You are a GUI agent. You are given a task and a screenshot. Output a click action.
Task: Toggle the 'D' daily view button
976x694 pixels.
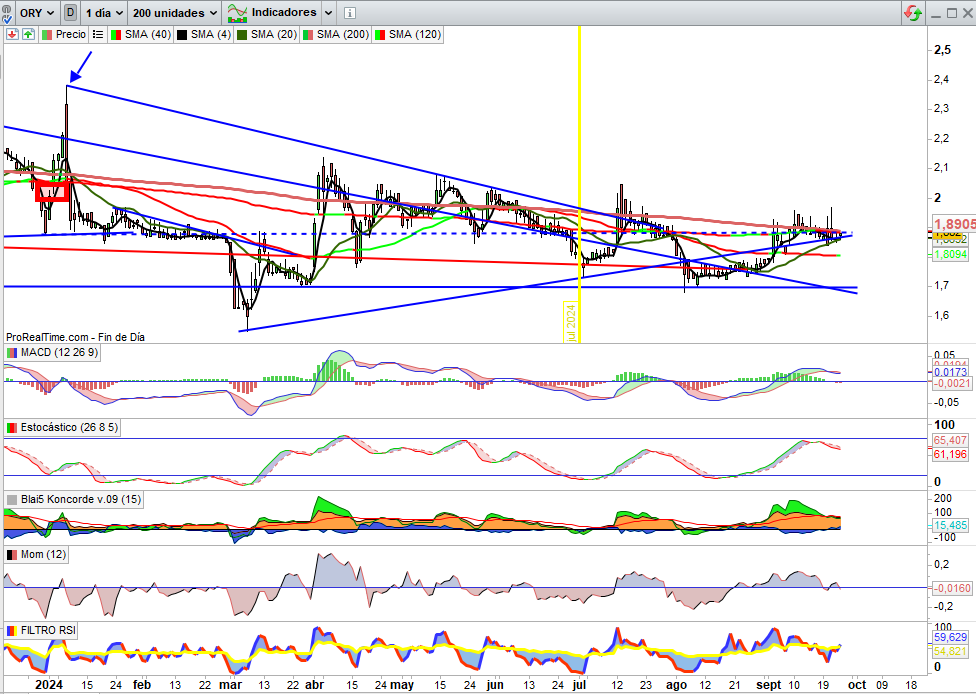tap(70, 12)
